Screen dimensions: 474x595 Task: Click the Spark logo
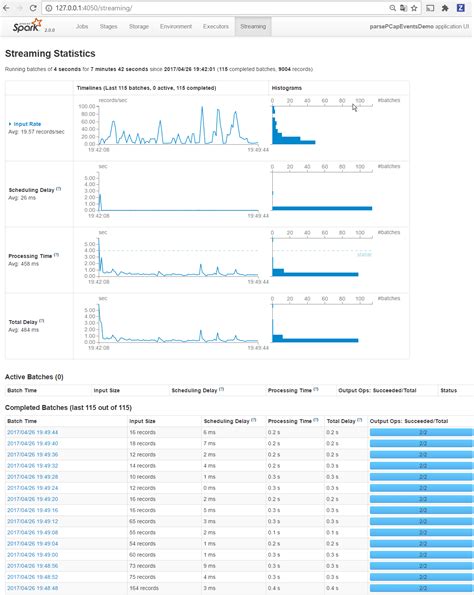click(28, 26)
